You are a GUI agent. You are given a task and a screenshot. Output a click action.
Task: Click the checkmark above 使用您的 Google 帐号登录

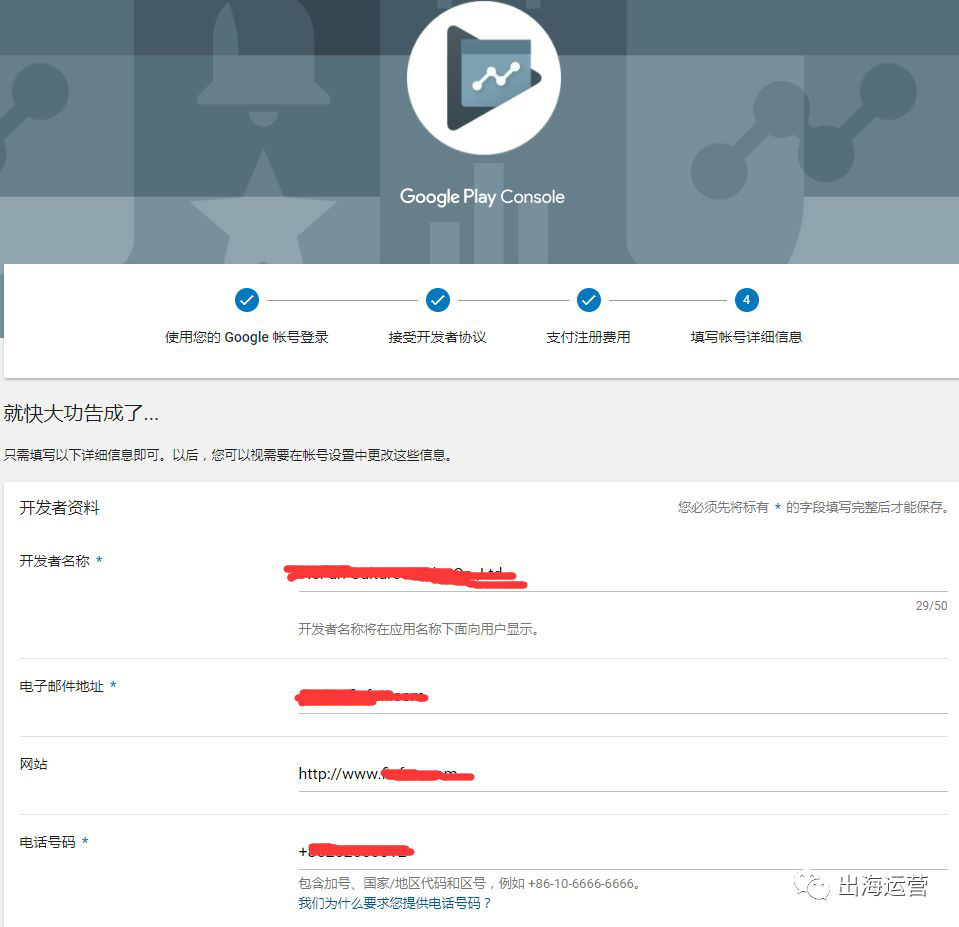point(246,300)
